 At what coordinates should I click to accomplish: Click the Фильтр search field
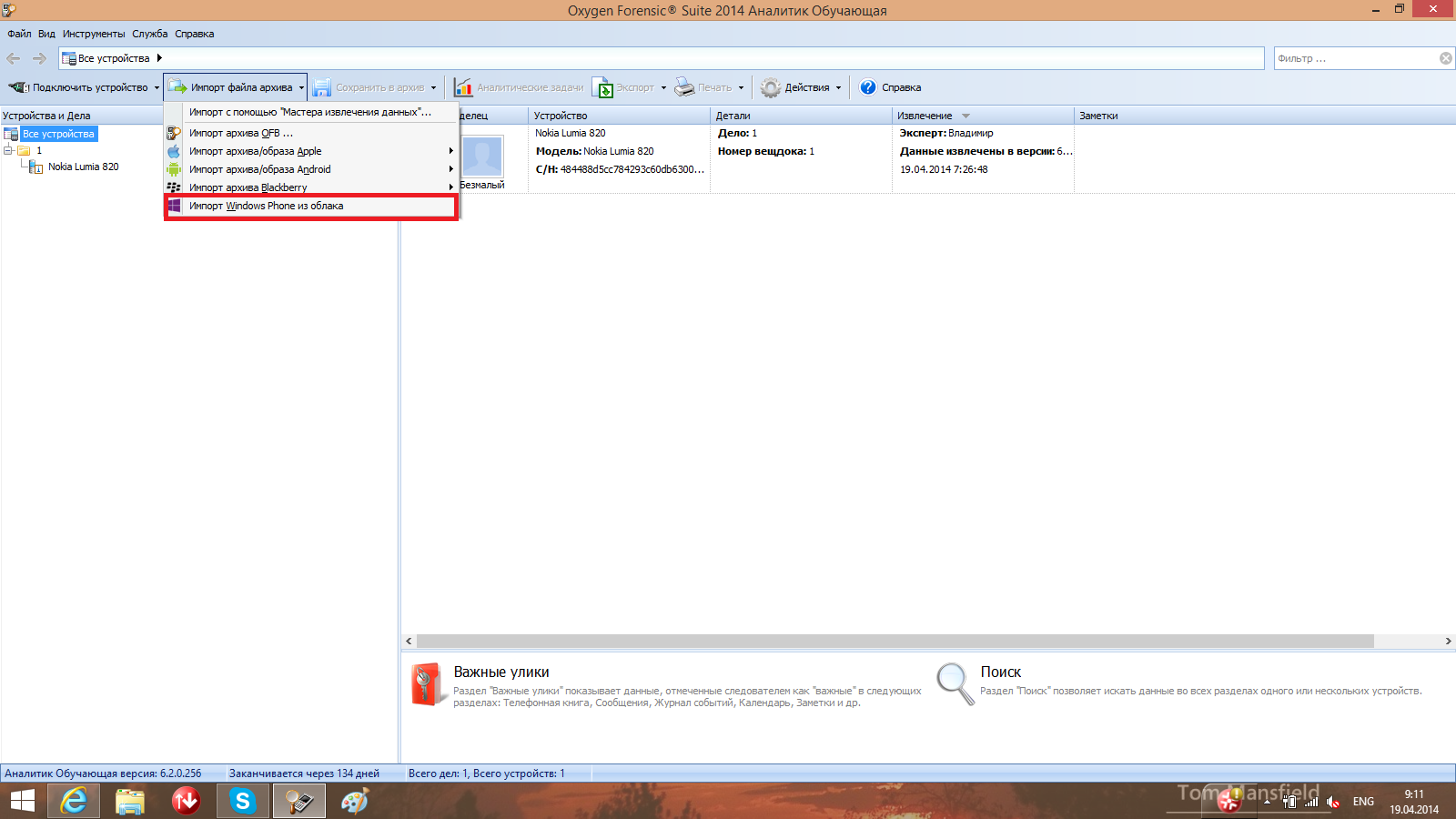pos(1354,58)
